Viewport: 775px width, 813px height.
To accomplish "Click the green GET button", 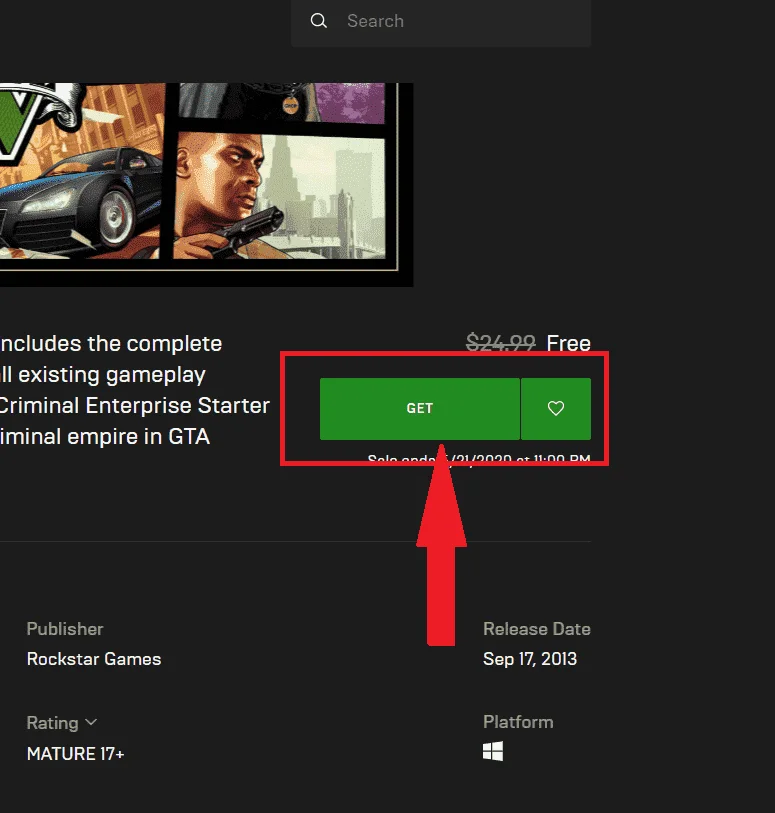I will point(419,409).
